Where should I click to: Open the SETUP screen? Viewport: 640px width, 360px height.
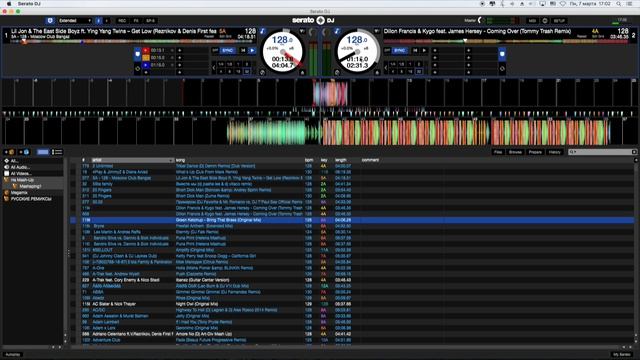(559, 21)
